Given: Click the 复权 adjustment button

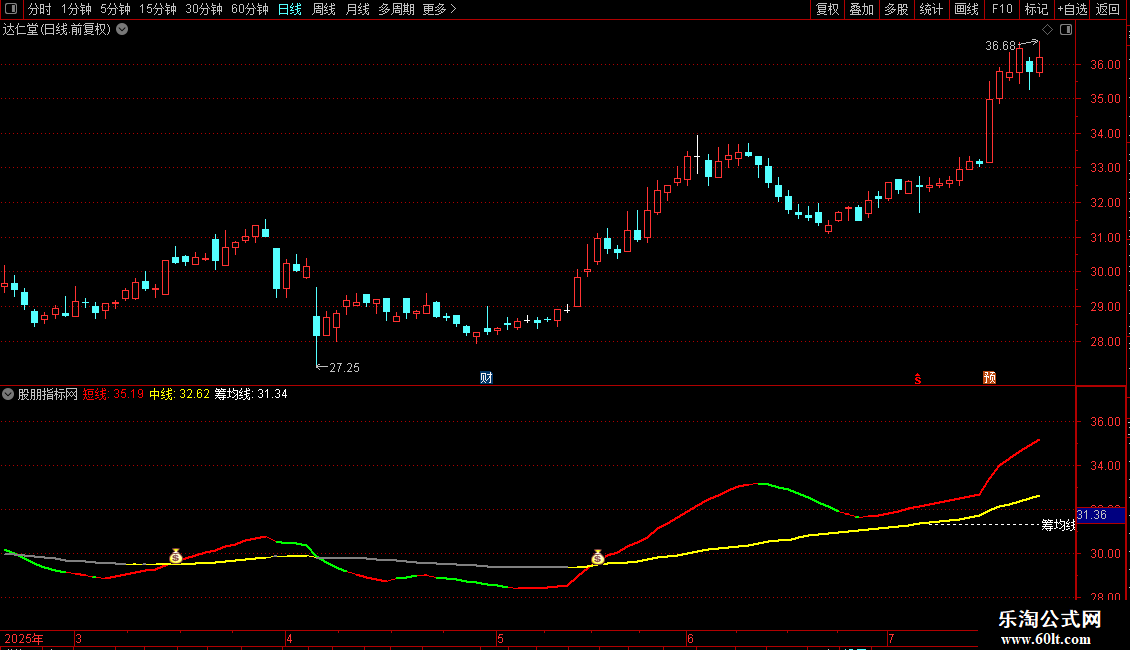Looking at the screenshot, I should pos(827,9).
